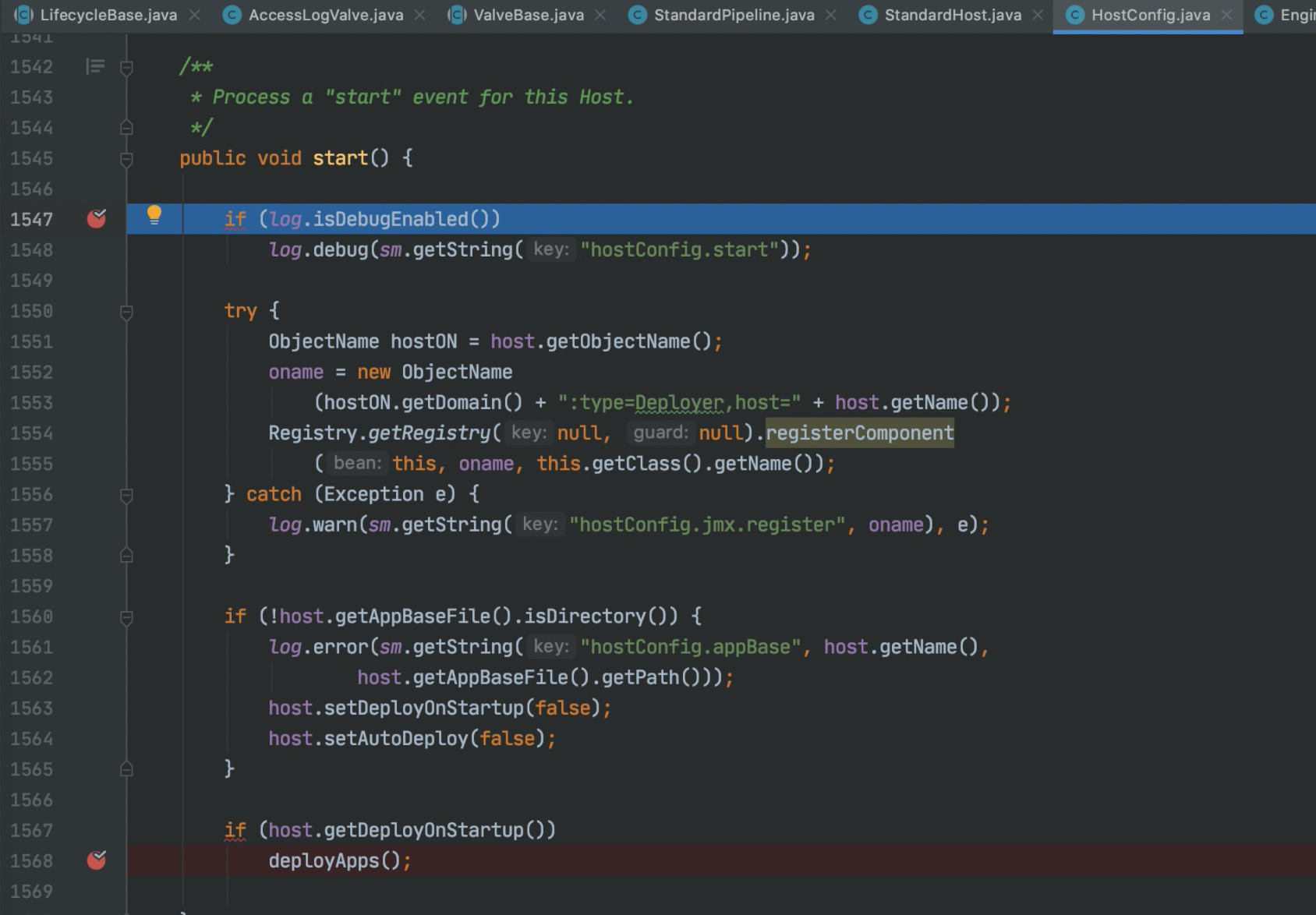The width and height of the screenshot is (1316, 915).
Task: Select the StandardPipeline.java tab
Action: (734, 15)
